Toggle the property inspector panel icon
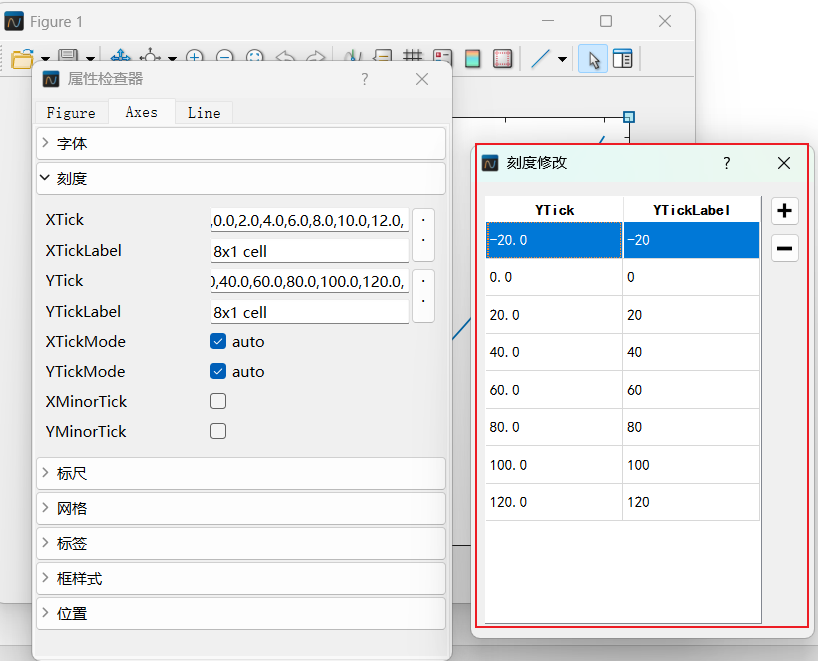Screen dimensions: 818x661 (622, 58)
